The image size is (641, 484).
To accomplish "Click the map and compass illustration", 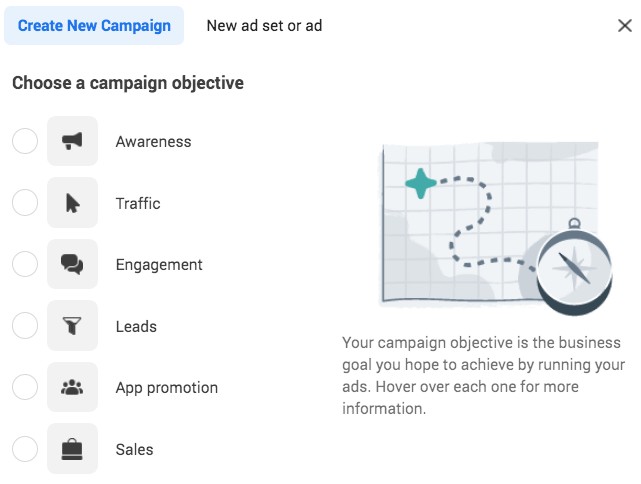I will coord(497,228).
